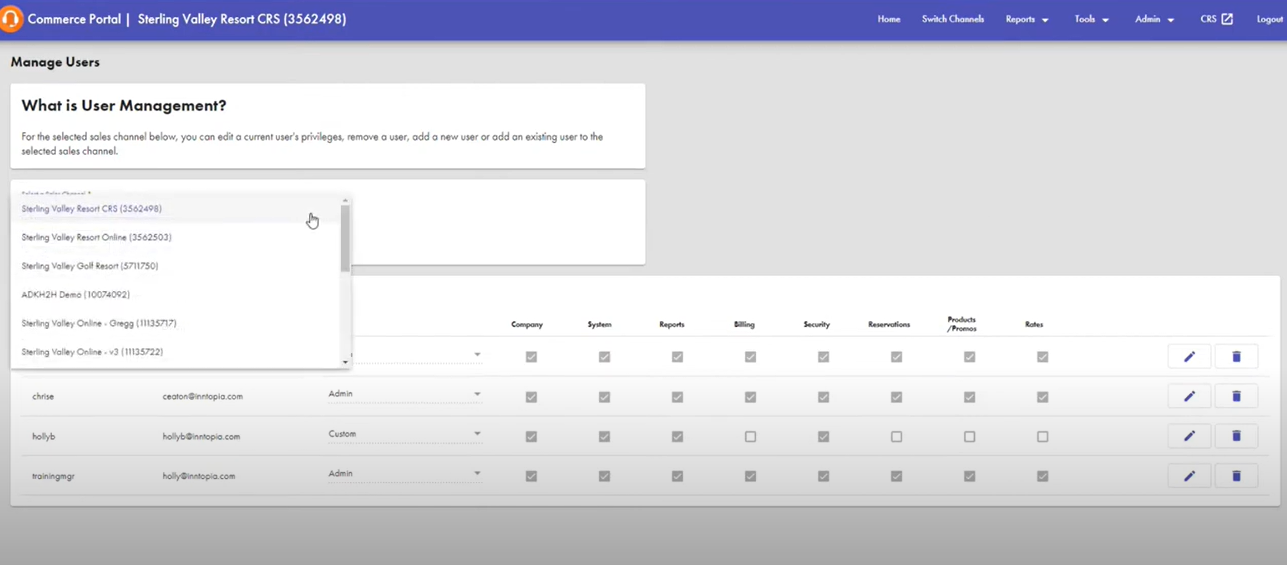Toggle System checkbox for trainingmgr
Screen dimensions: 1287x565
604,477
